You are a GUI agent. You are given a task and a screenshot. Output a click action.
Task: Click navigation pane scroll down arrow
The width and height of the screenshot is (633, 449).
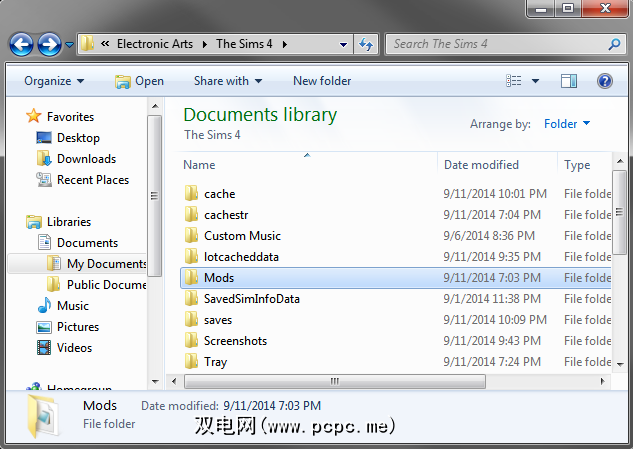click(x=155, y=382)
